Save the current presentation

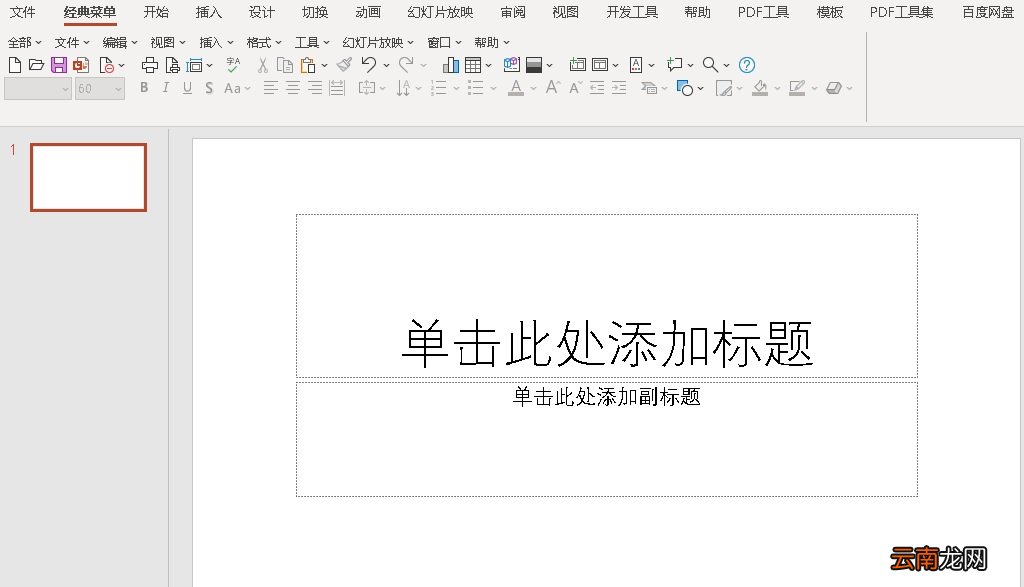[57, 65]
